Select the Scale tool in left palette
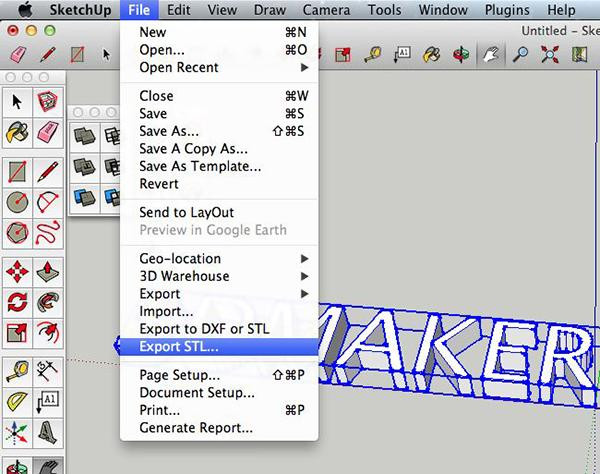The height and width of the screenshot is (474, 600). point(17,332)
